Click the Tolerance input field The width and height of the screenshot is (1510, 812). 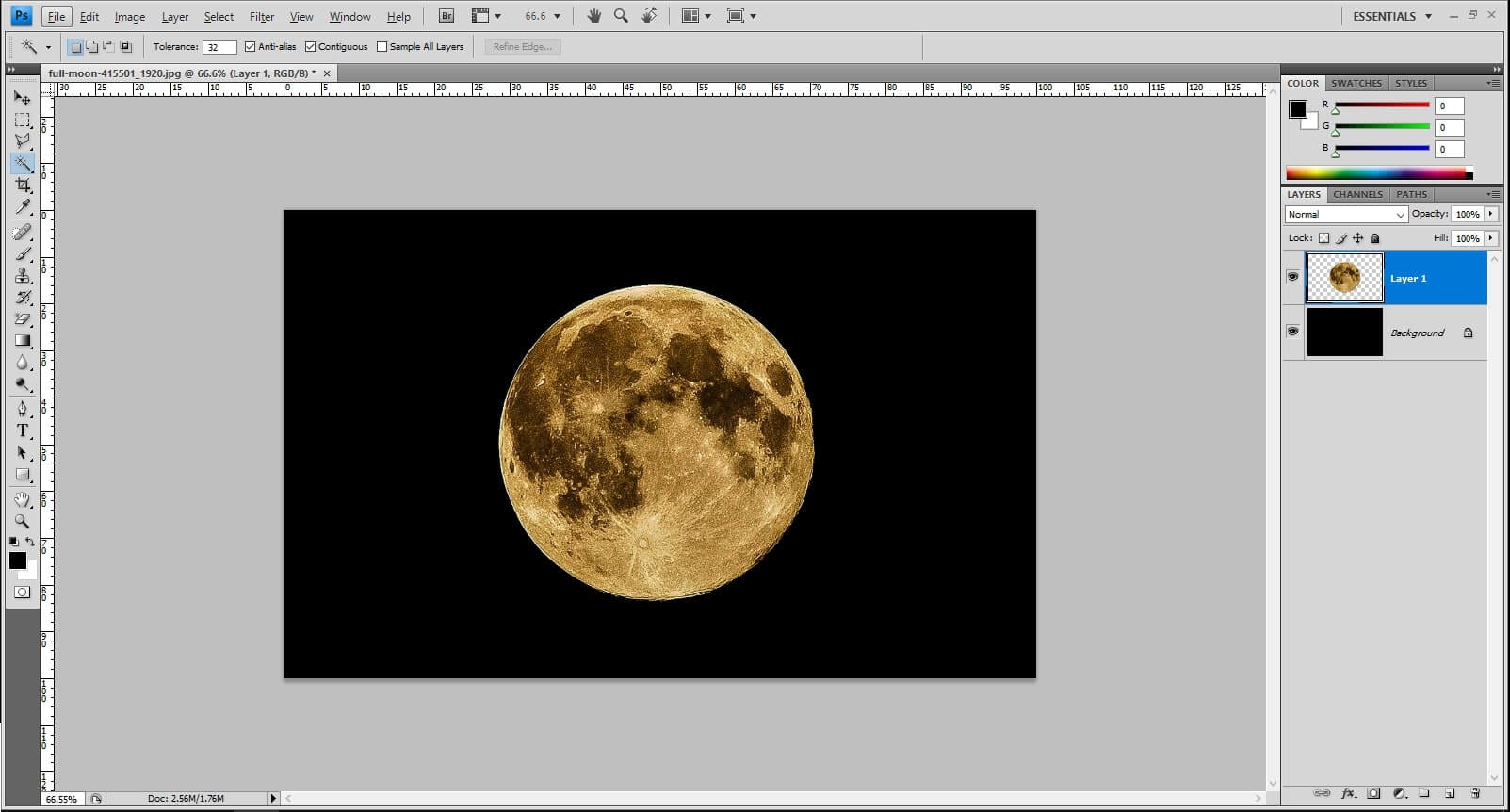[x=219, y=46]
